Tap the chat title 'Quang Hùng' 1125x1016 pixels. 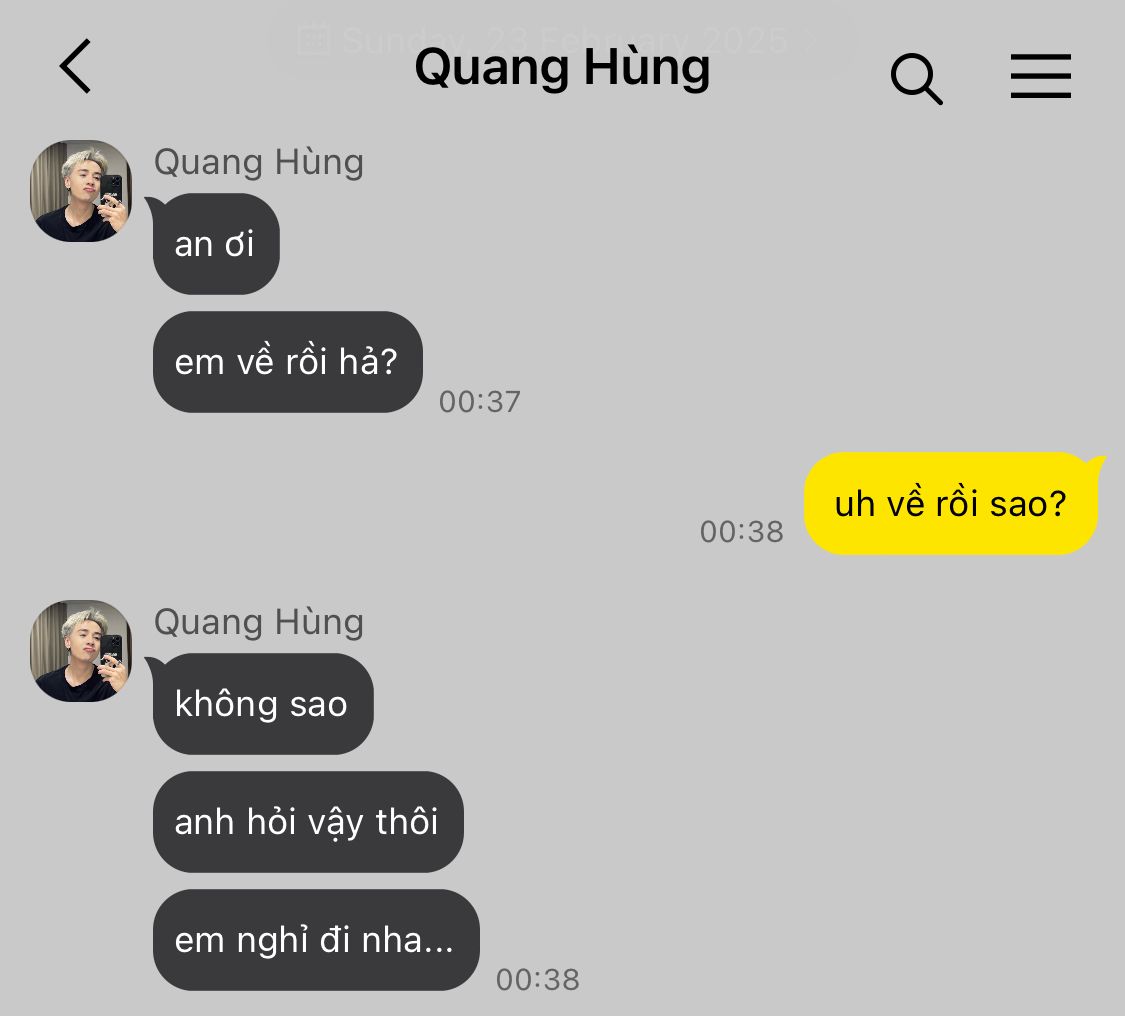click(x=562, y=68)
